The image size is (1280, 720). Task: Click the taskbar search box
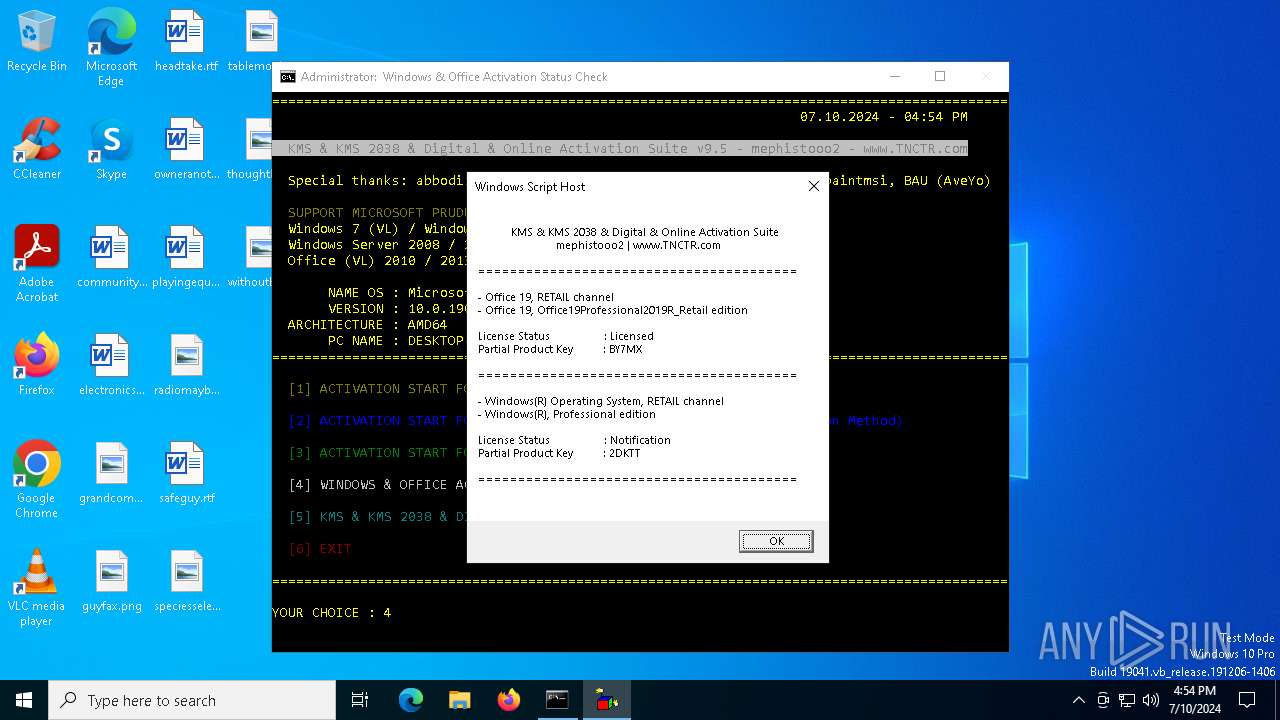point(192,700)
